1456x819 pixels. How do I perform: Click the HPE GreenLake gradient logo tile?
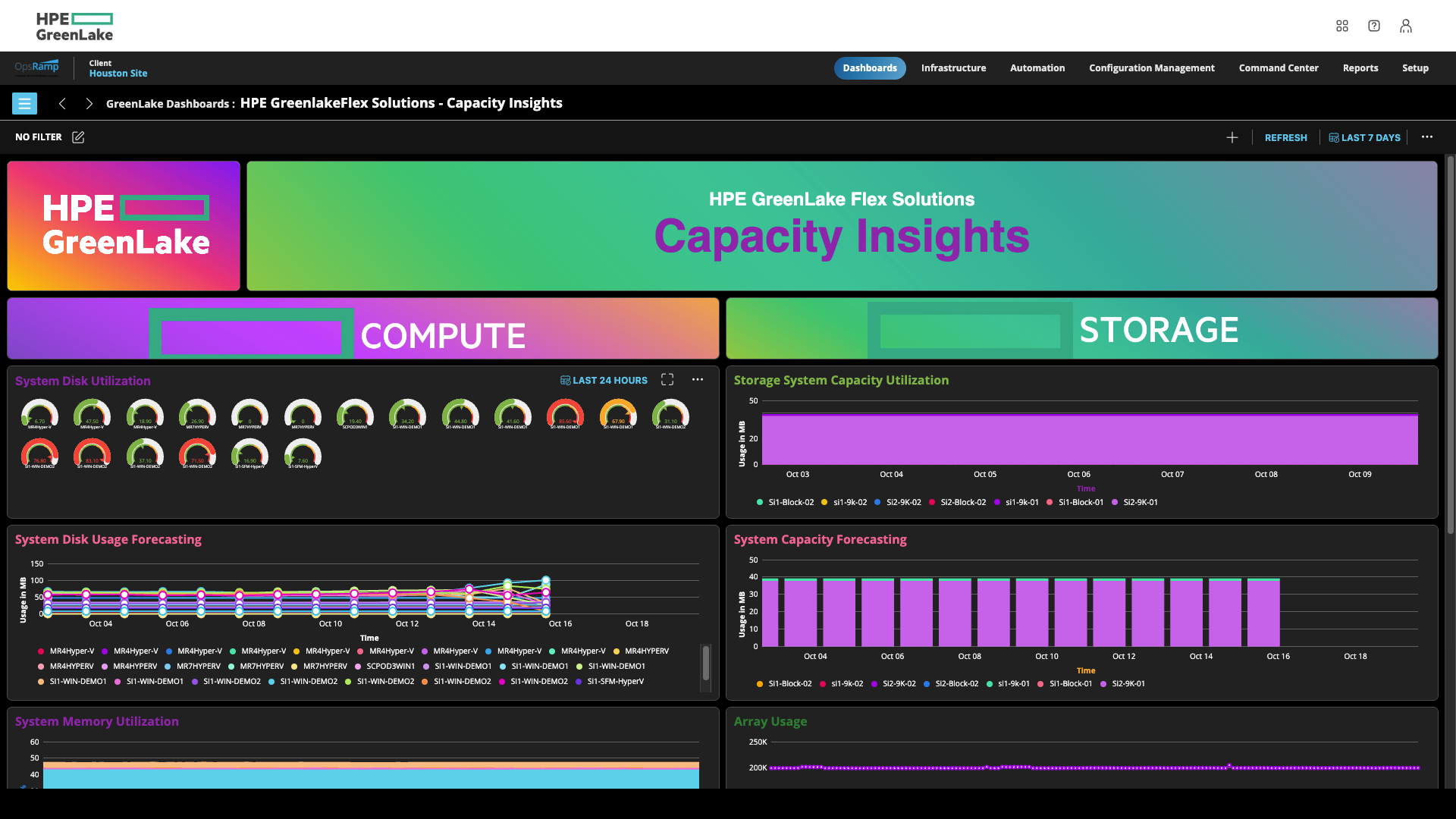124,226
